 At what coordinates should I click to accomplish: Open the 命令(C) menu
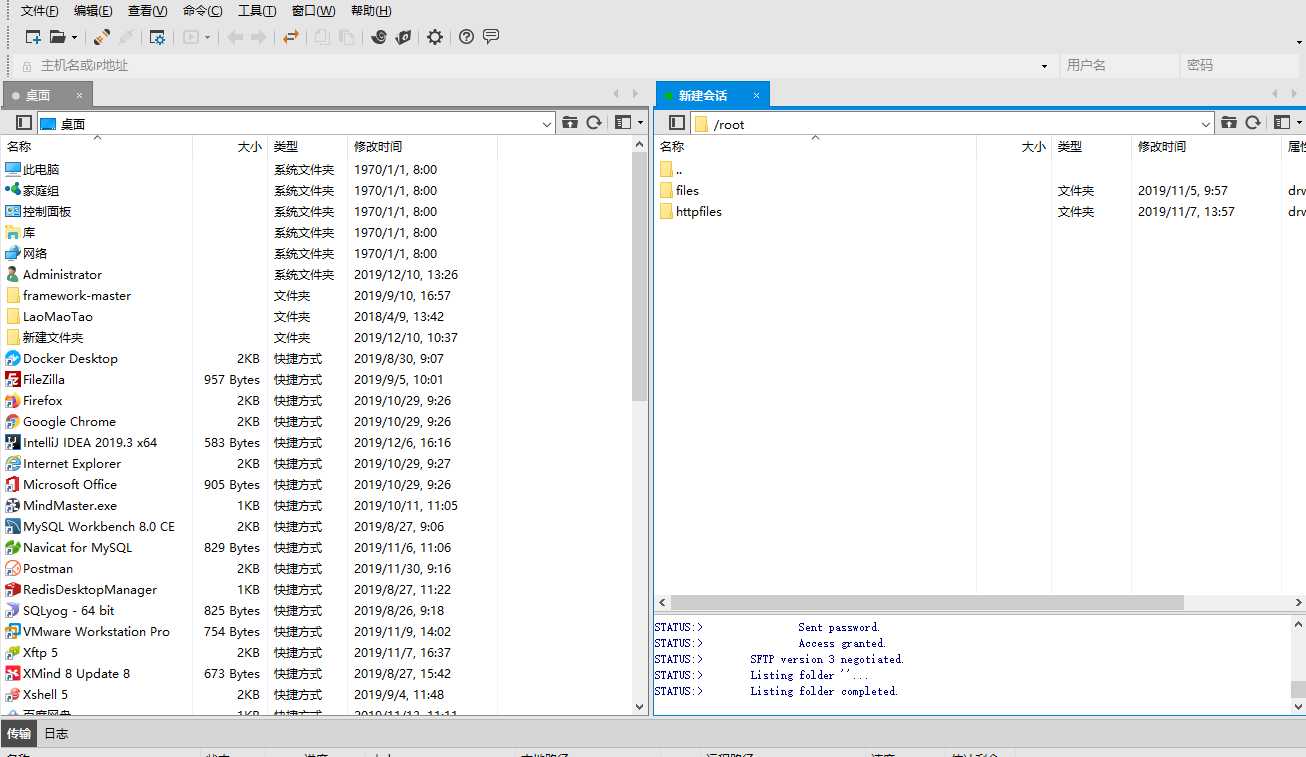[203, 11]
